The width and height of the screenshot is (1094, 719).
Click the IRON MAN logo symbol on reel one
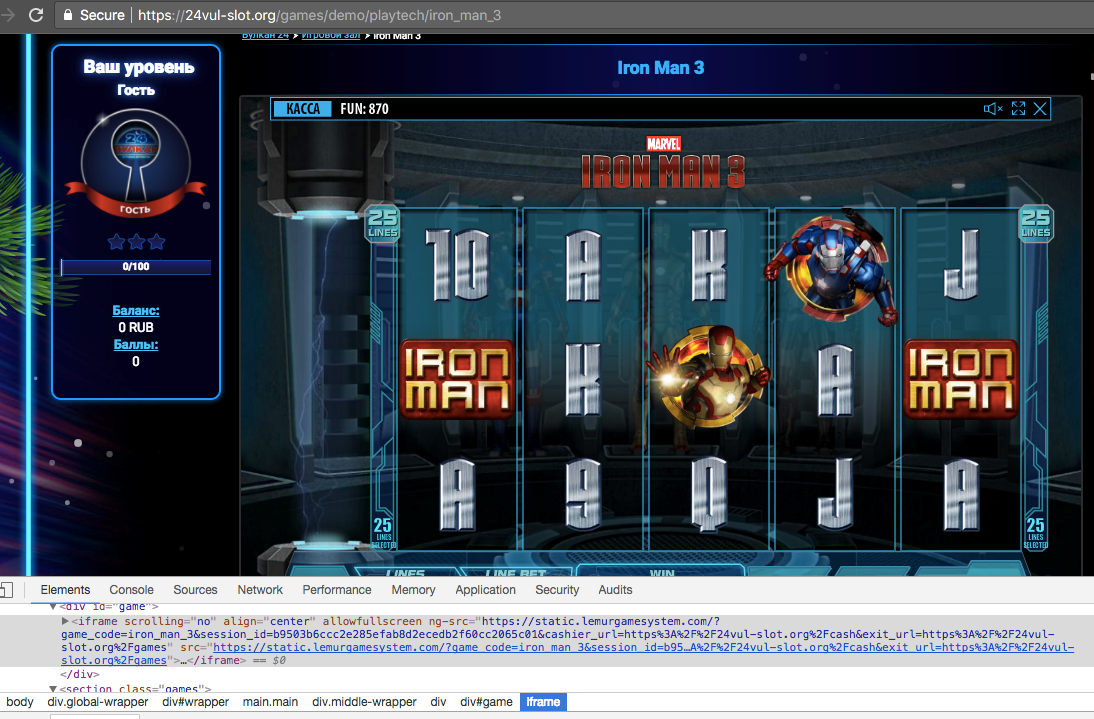[457, 379]
